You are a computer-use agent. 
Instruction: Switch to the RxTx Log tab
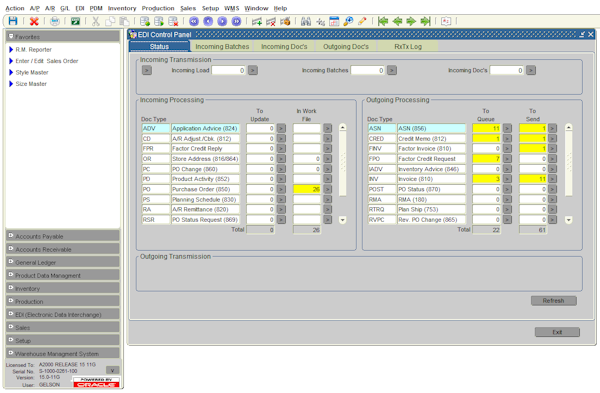point(408,46)
